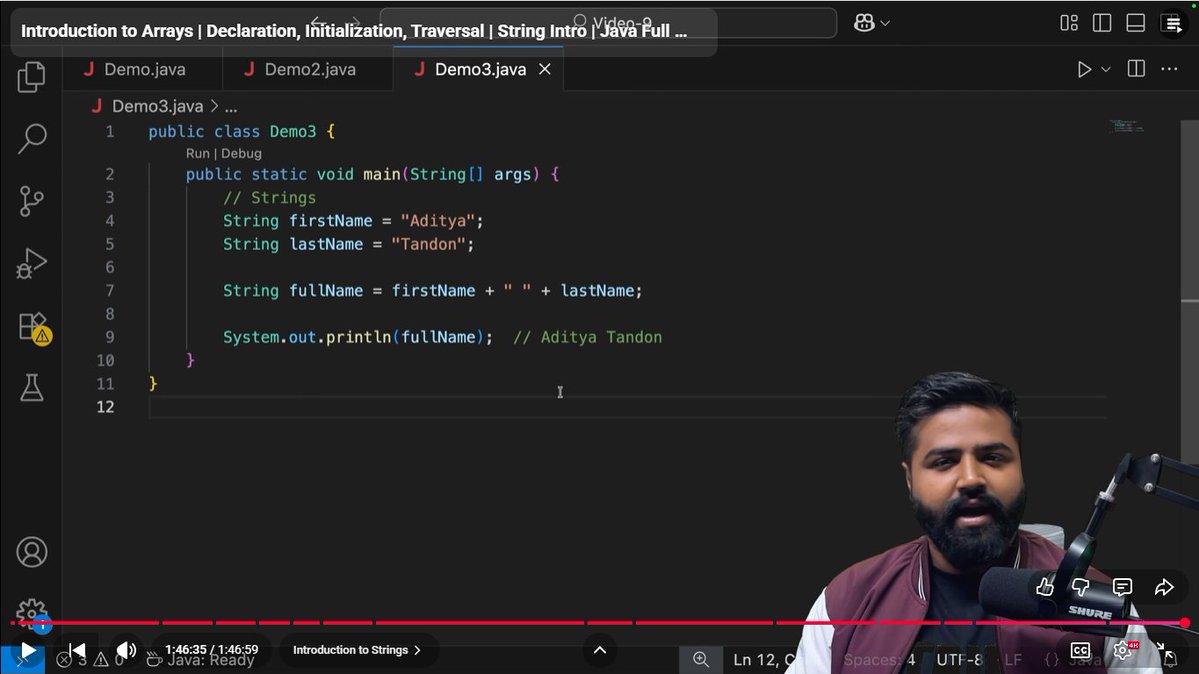Viewport: 1199px width, 674px height.
Task: Go to the previous video
Action: [76, 650]
